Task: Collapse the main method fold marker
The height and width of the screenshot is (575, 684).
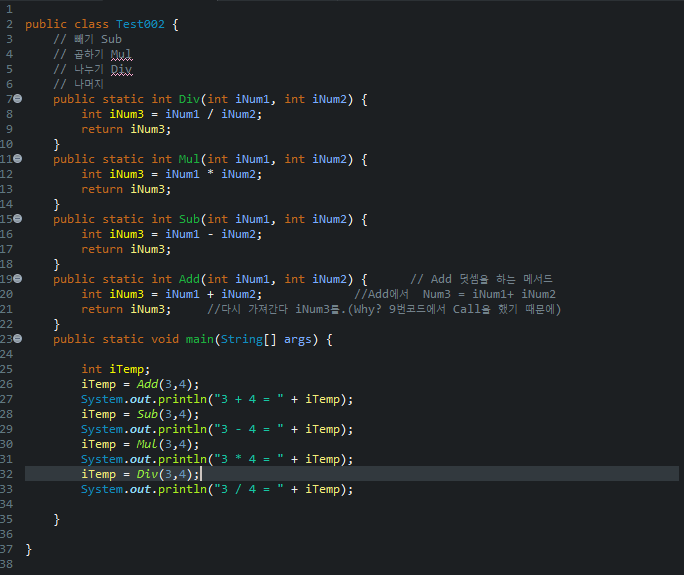Action: coord(17,339)
